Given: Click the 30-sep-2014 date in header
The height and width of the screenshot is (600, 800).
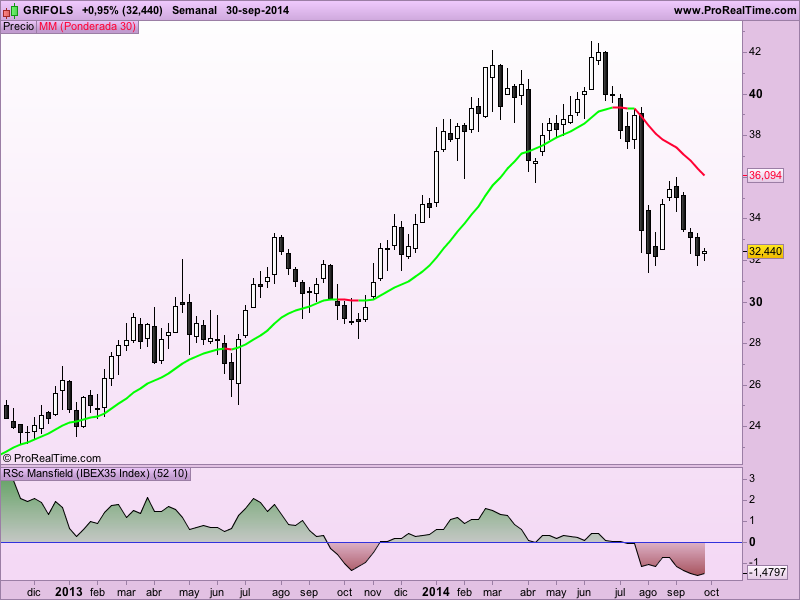Looking at the screenshot, I should pyautogui.click(x=257, y=10).
